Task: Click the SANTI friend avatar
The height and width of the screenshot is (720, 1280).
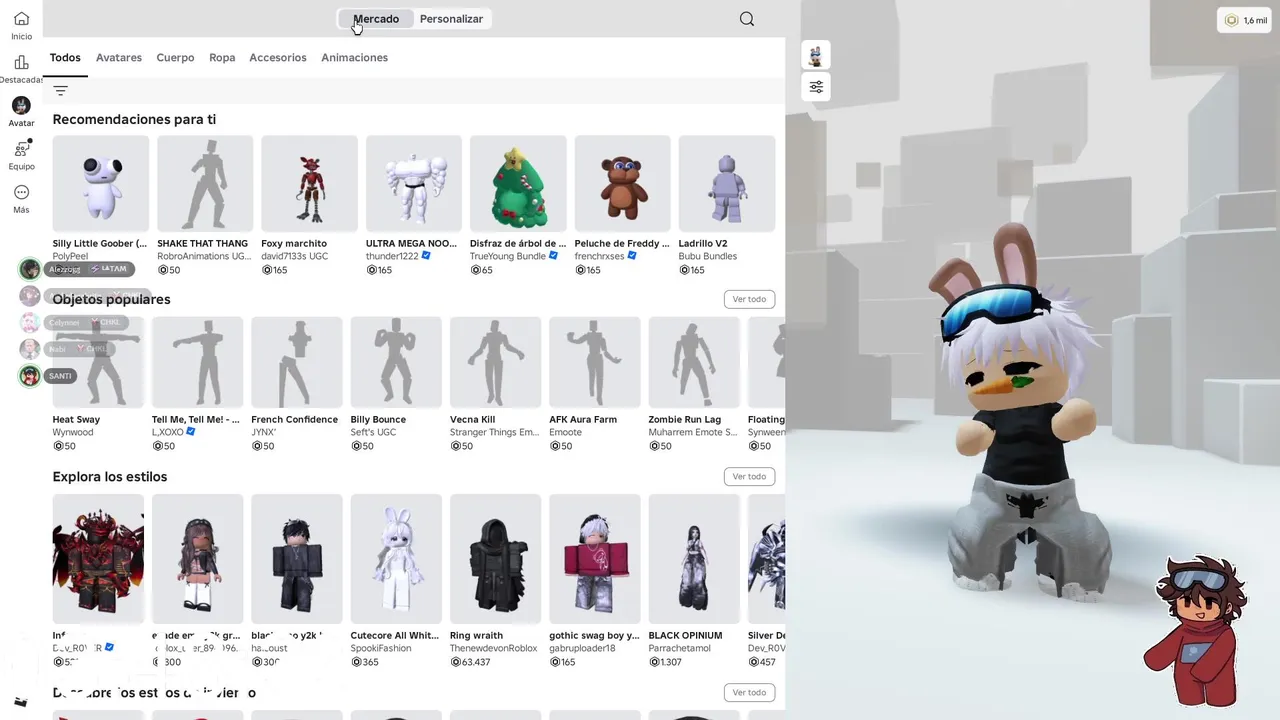Action: click(x=30, y=376)
